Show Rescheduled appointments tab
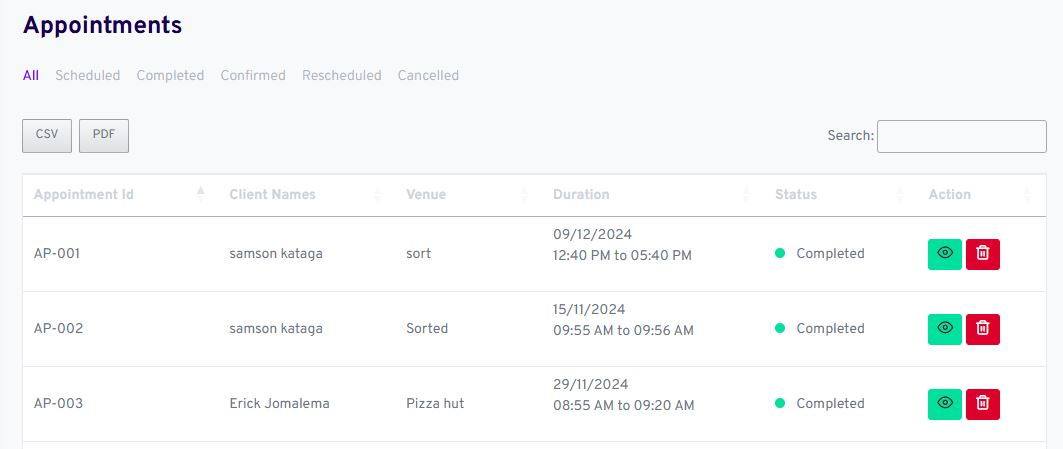 (x=342, y=76)
